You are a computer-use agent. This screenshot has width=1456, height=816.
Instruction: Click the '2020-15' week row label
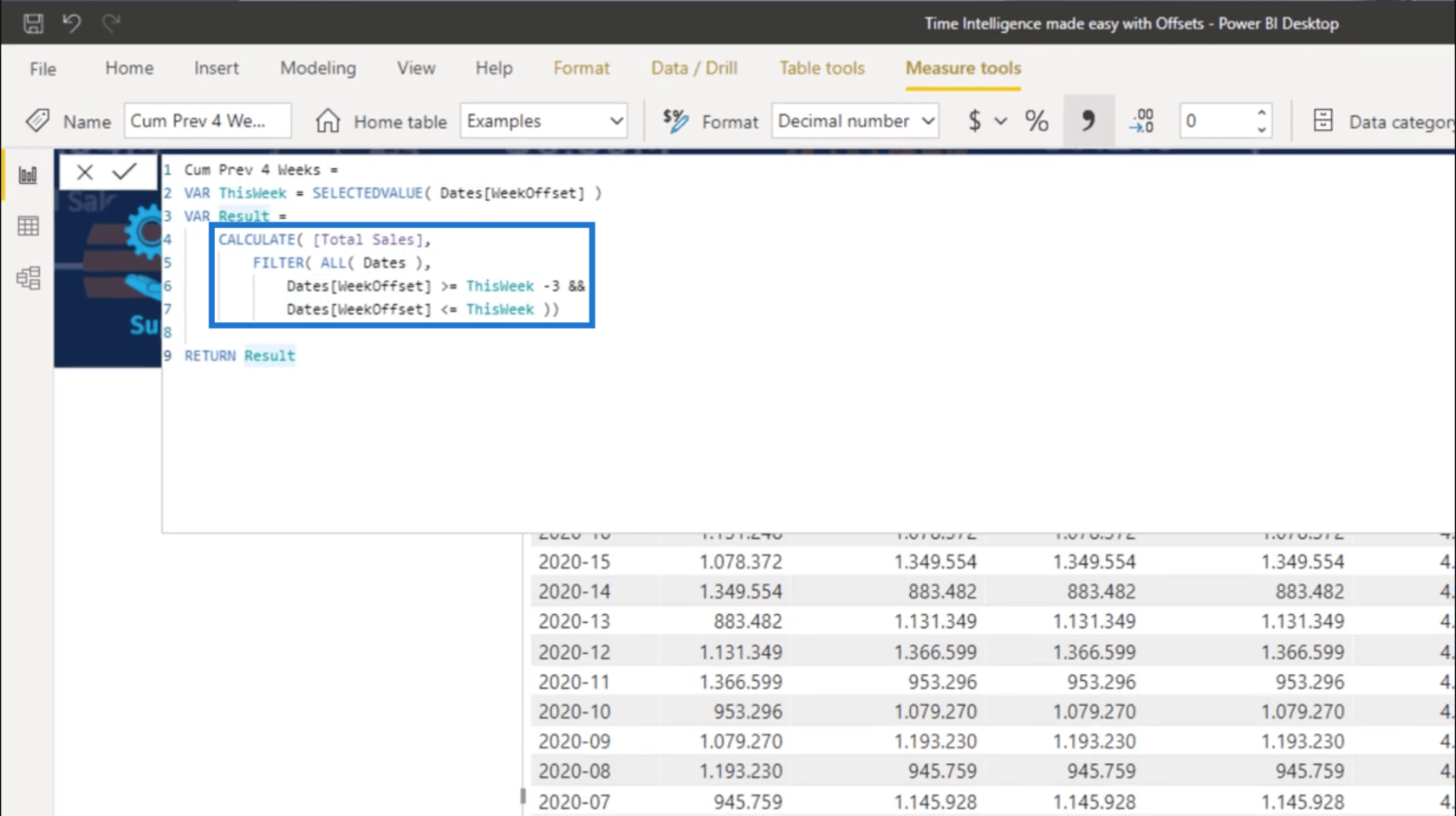pyautogui.click(x=574, y=562)
